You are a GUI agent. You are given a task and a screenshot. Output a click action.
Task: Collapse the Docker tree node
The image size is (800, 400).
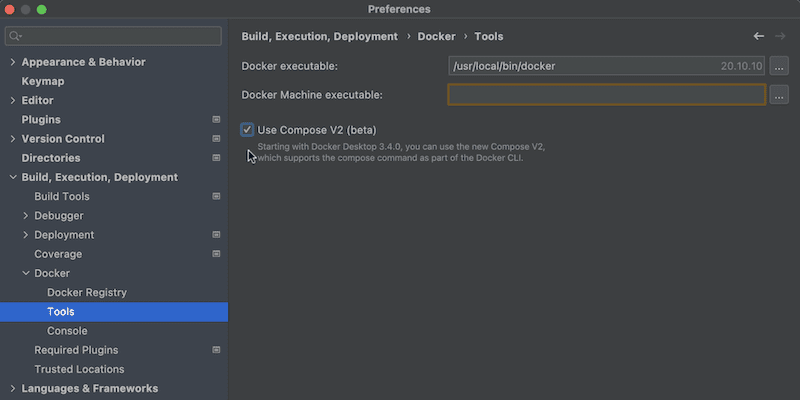click(26, 273)
